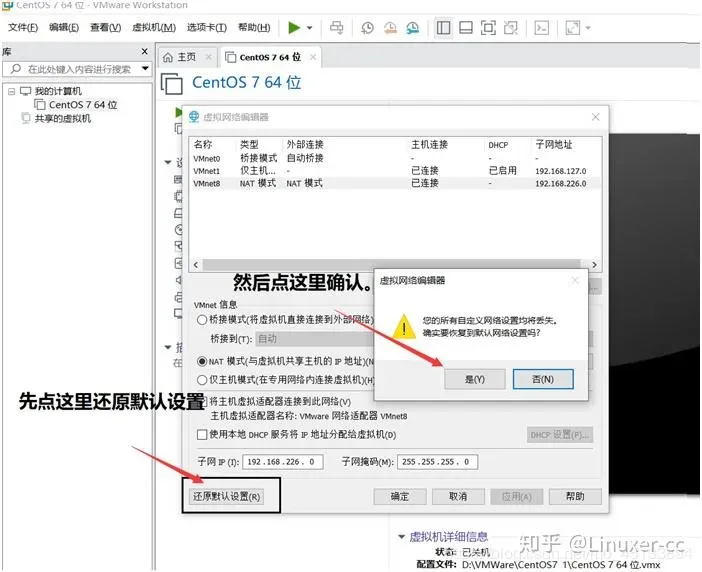
Task: Click the green power-on play icon
Action: pos(293,28)
